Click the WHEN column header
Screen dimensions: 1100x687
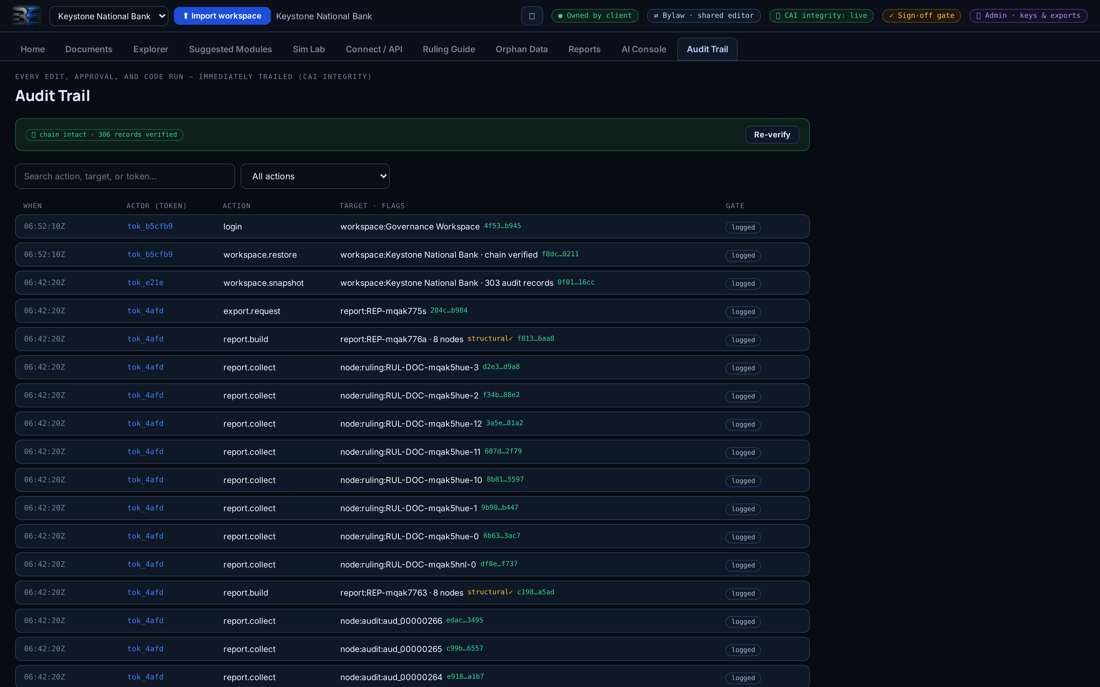[32, 206]
